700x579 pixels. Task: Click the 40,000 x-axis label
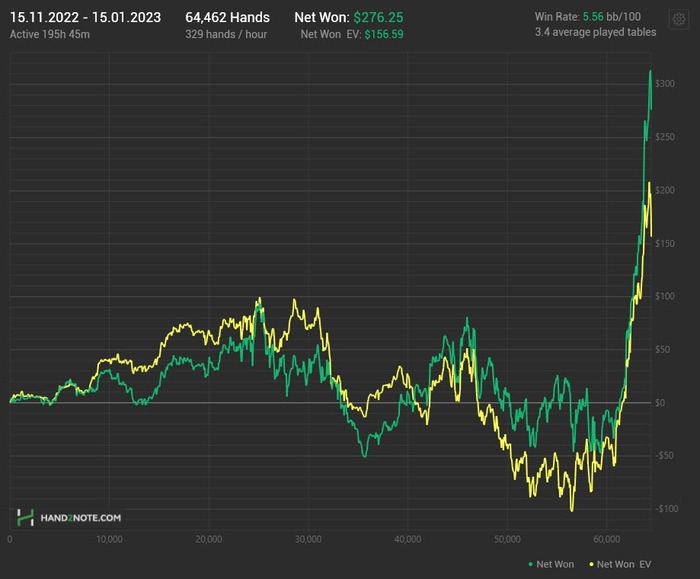click(408, 539)
